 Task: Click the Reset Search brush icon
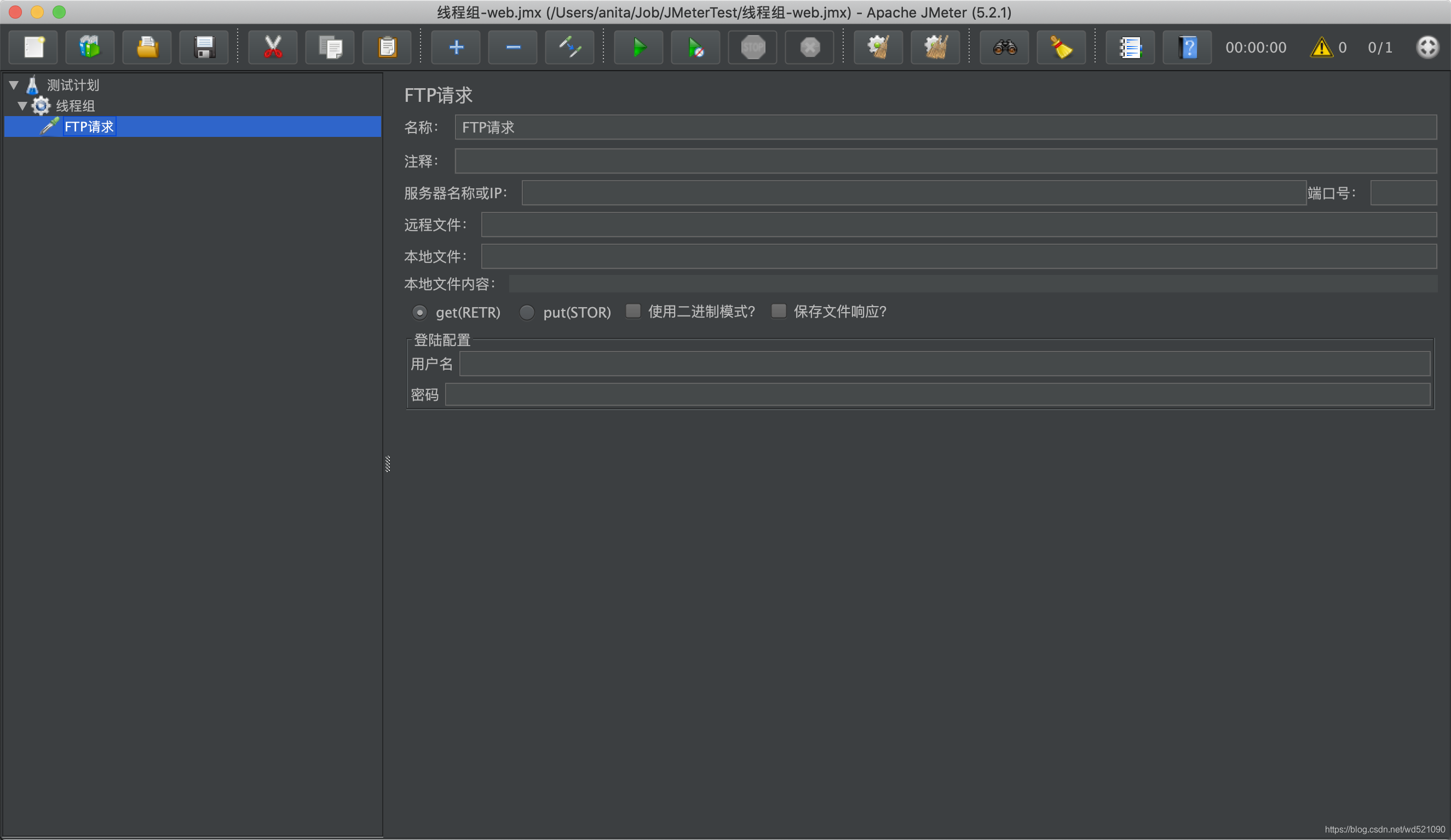pos(1062,47)
